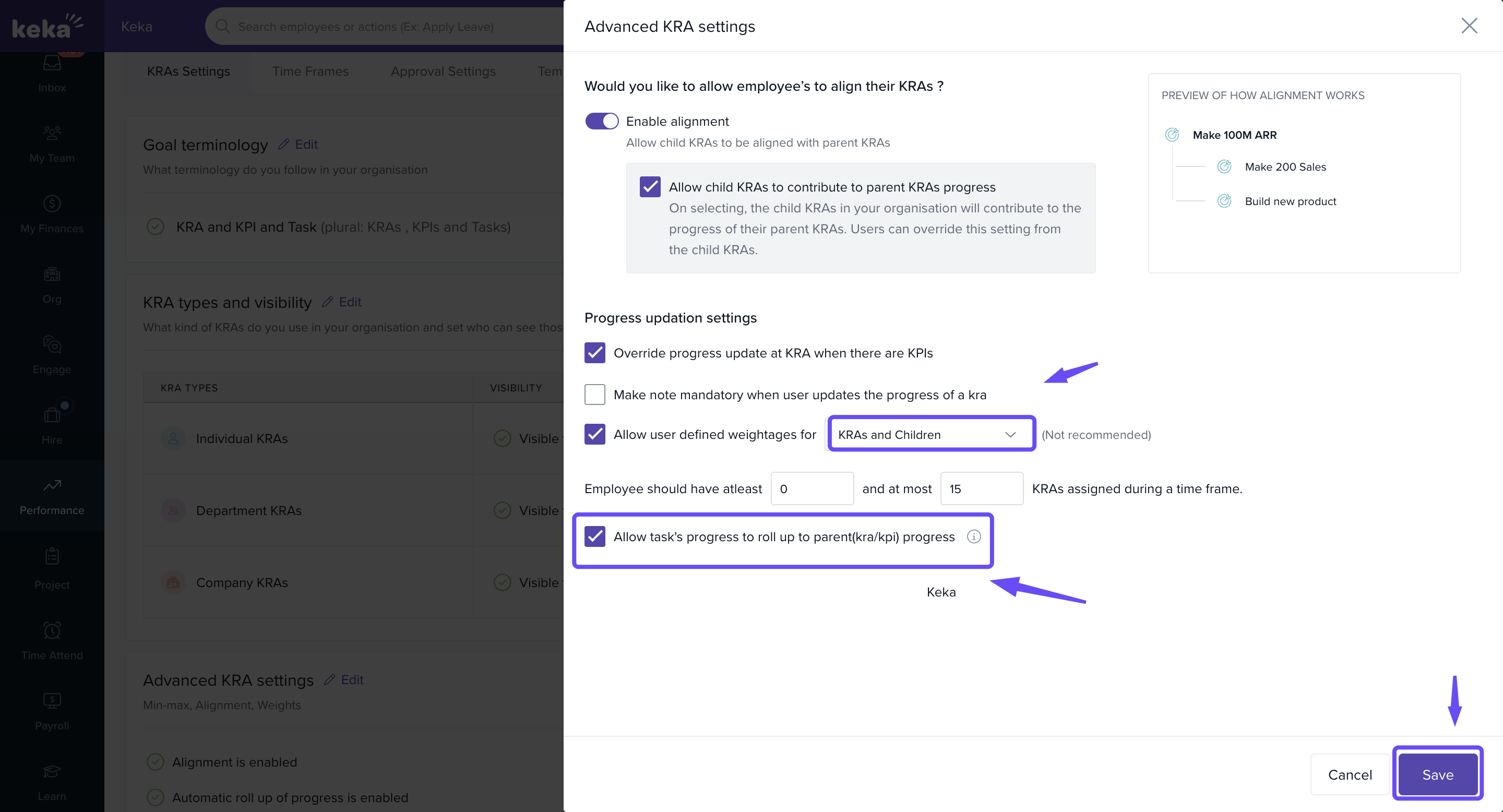Uncheck Override progress update at KRA
This screenshot has width=1503, height=812.
point(594,353)
